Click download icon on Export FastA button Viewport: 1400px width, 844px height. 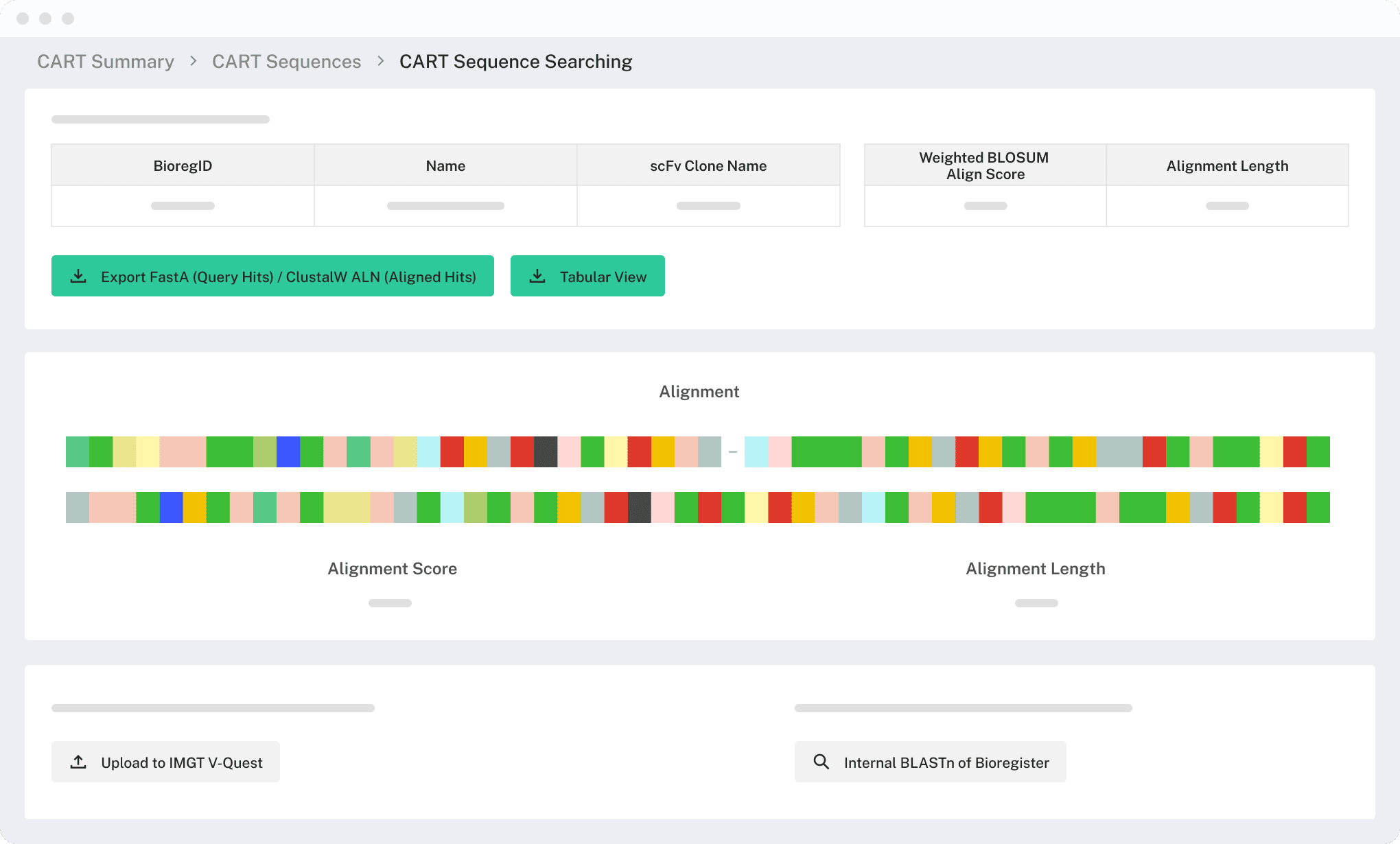tap(79, 277)
